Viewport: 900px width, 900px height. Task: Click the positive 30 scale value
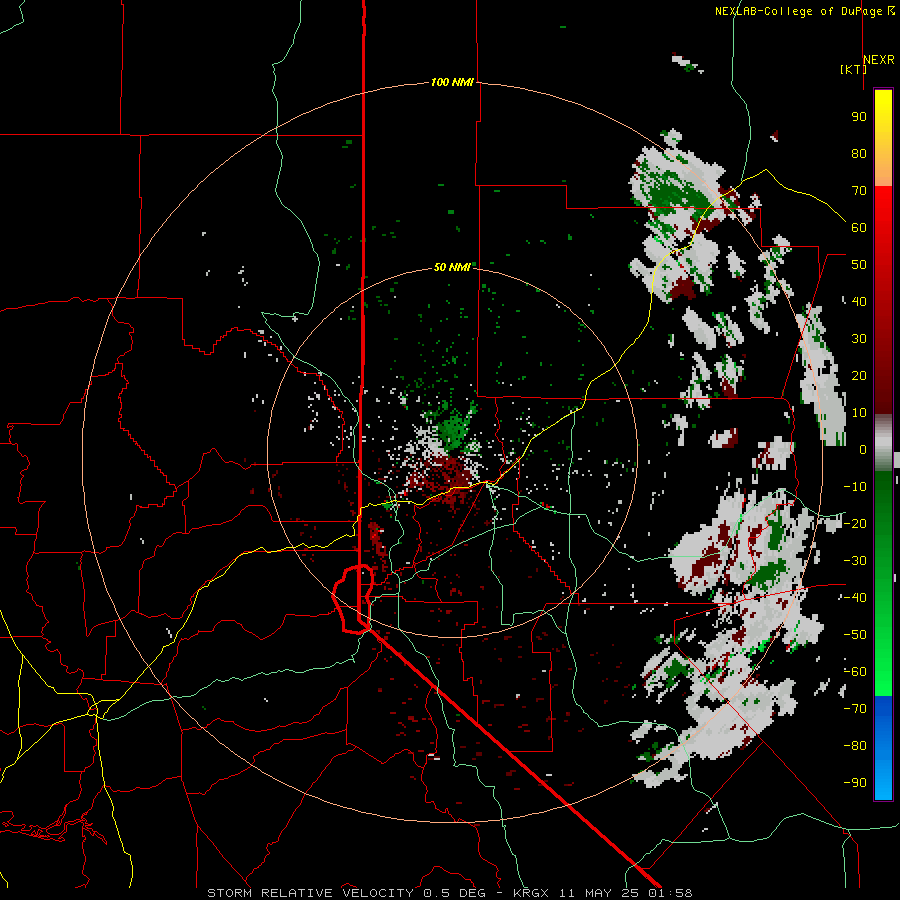pyautogui.click(x=859, y=339)
